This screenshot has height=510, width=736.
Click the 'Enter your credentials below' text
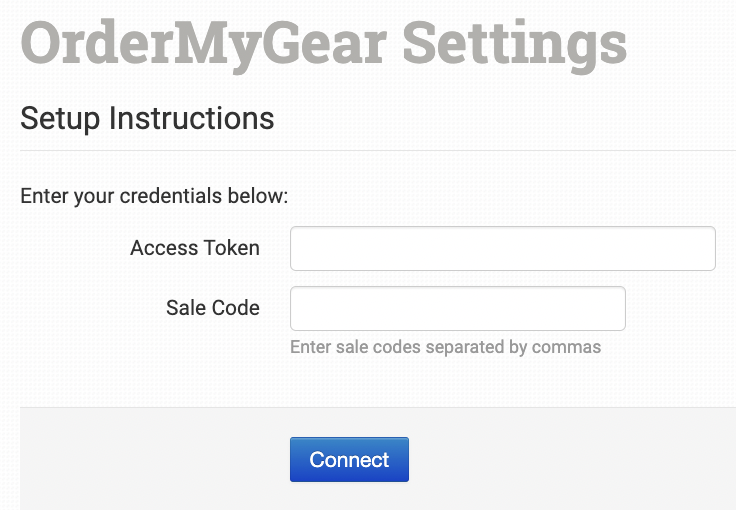coord(154,196)
